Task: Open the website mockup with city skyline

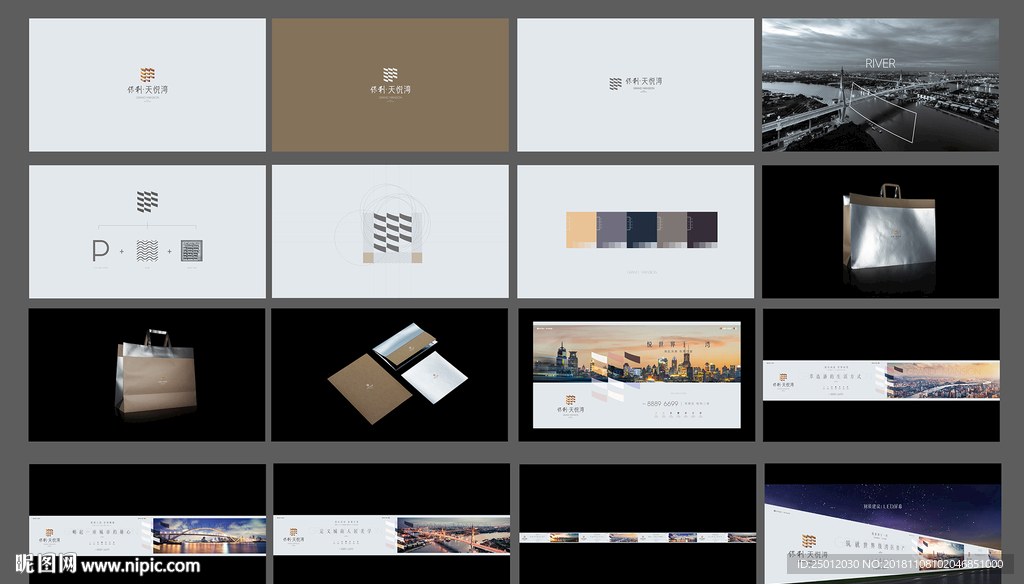Action: [637, 375]
